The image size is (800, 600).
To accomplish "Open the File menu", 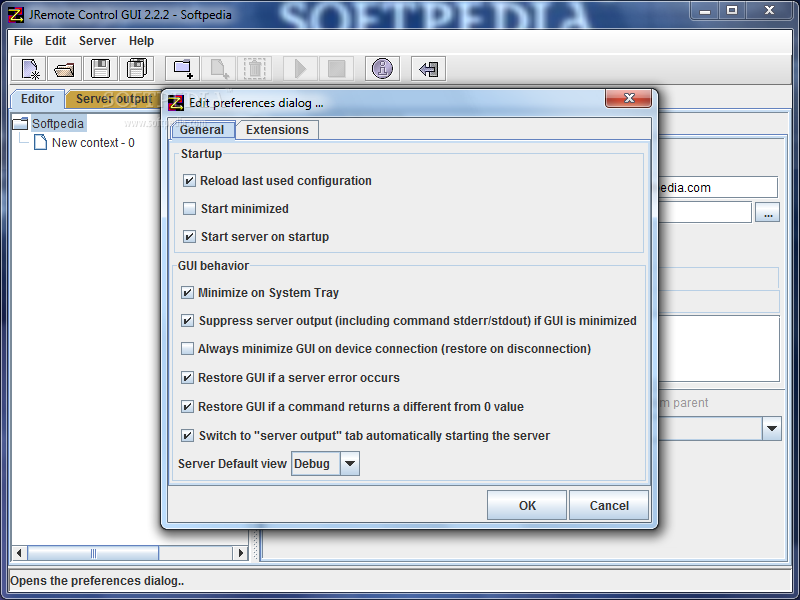I will (23, 41).
